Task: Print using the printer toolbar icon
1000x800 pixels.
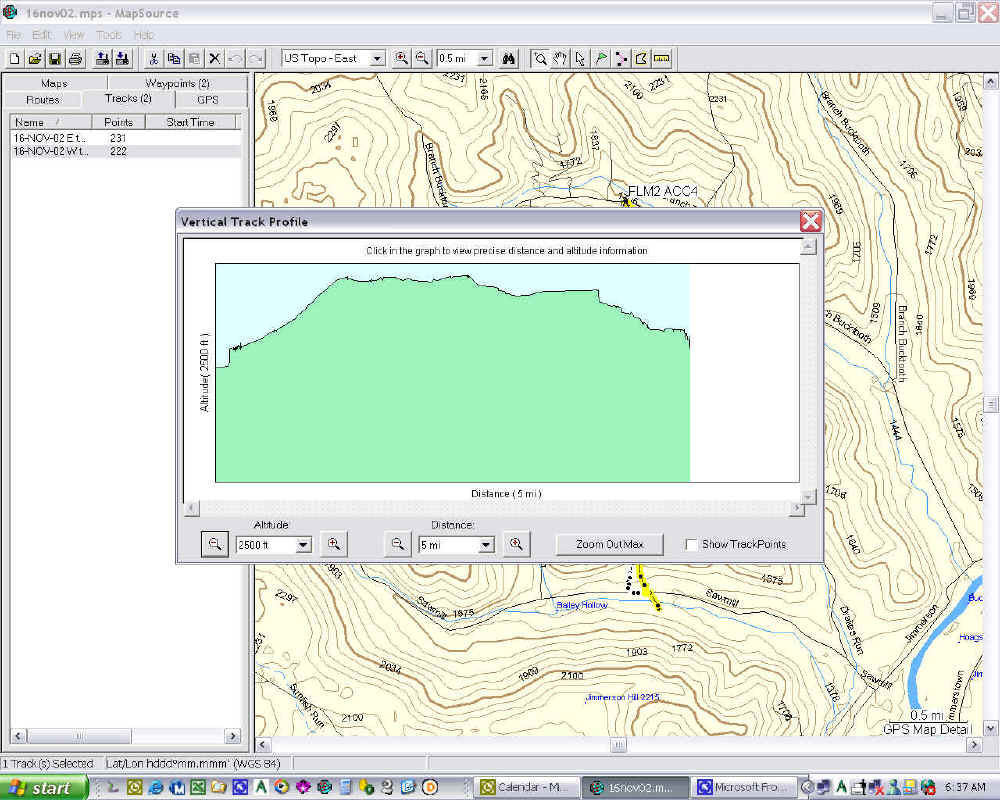Action: pos(76,59)
